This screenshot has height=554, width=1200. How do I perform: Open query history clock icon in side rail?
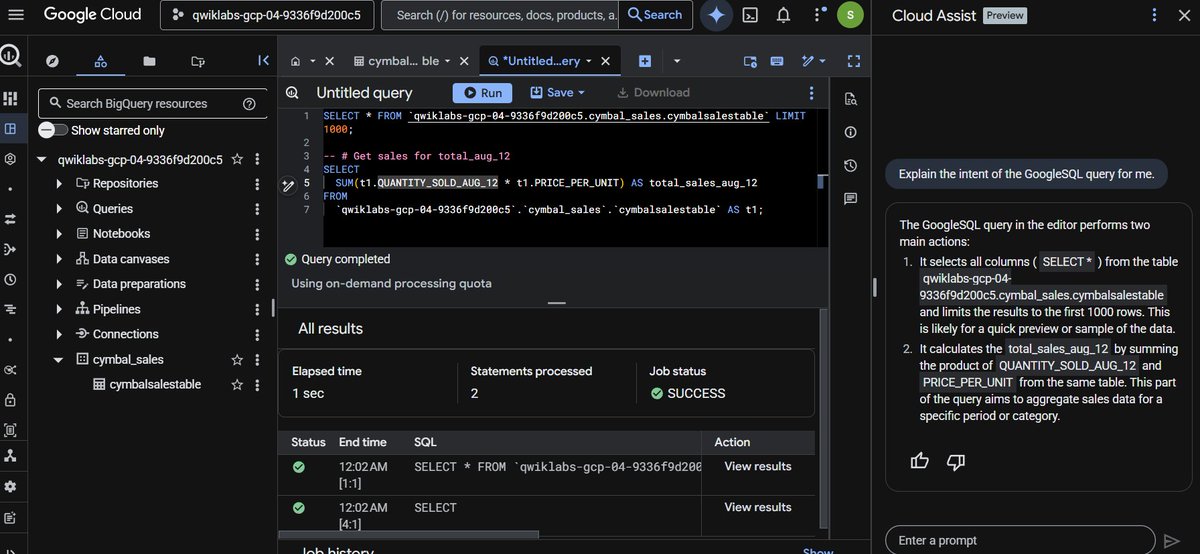point(851,165)
